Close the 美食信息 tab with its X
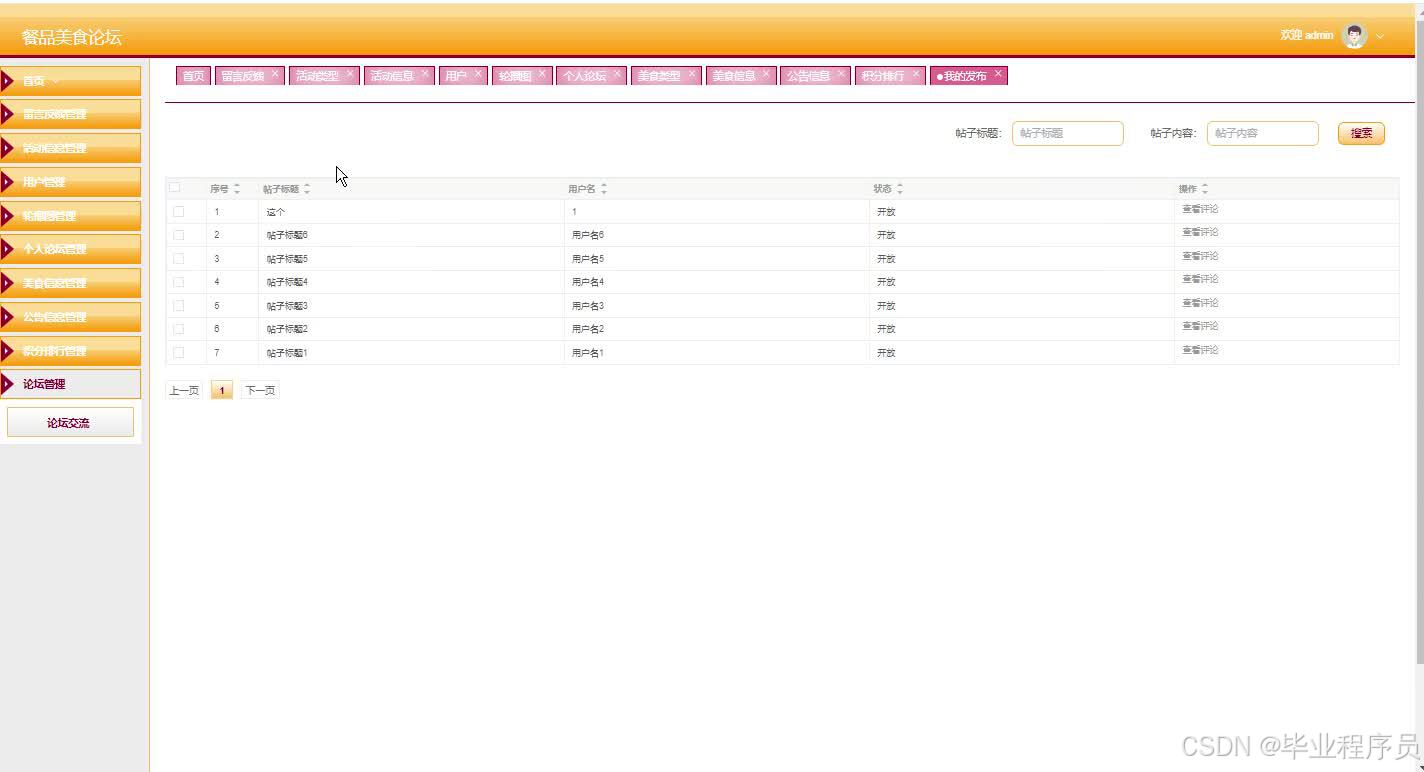 coord(766,74)
